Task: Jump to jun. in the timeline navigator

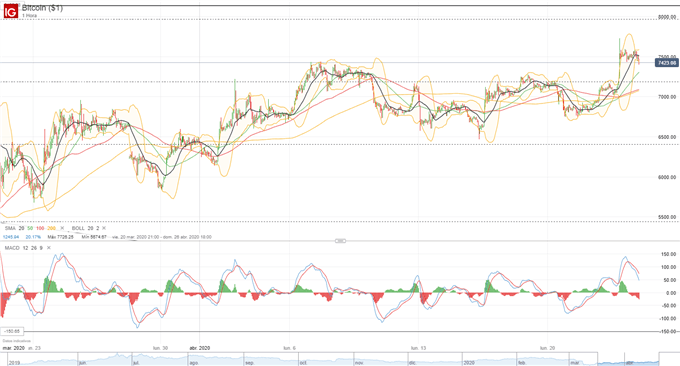Action: [82, 363]
